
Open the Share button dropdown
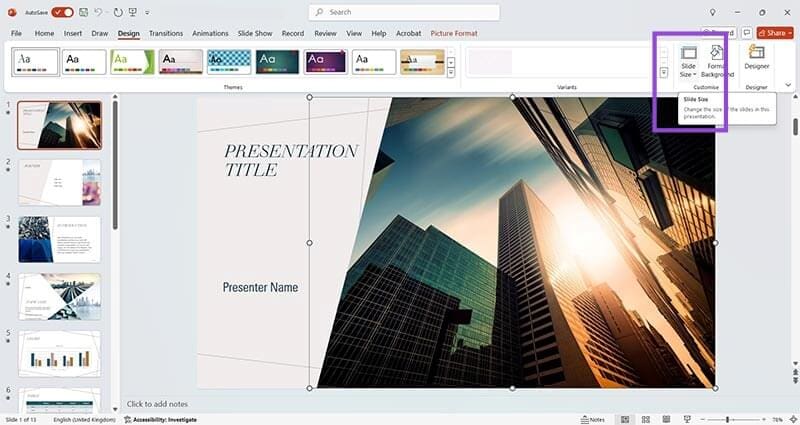[x=790, y=33]
